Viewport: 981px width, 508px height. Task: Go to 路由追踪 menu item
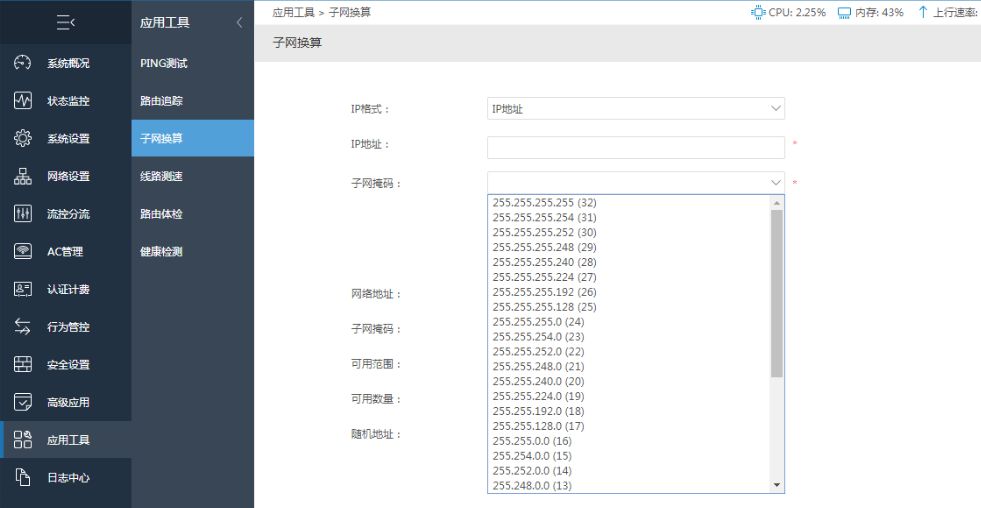coord(161,101)
